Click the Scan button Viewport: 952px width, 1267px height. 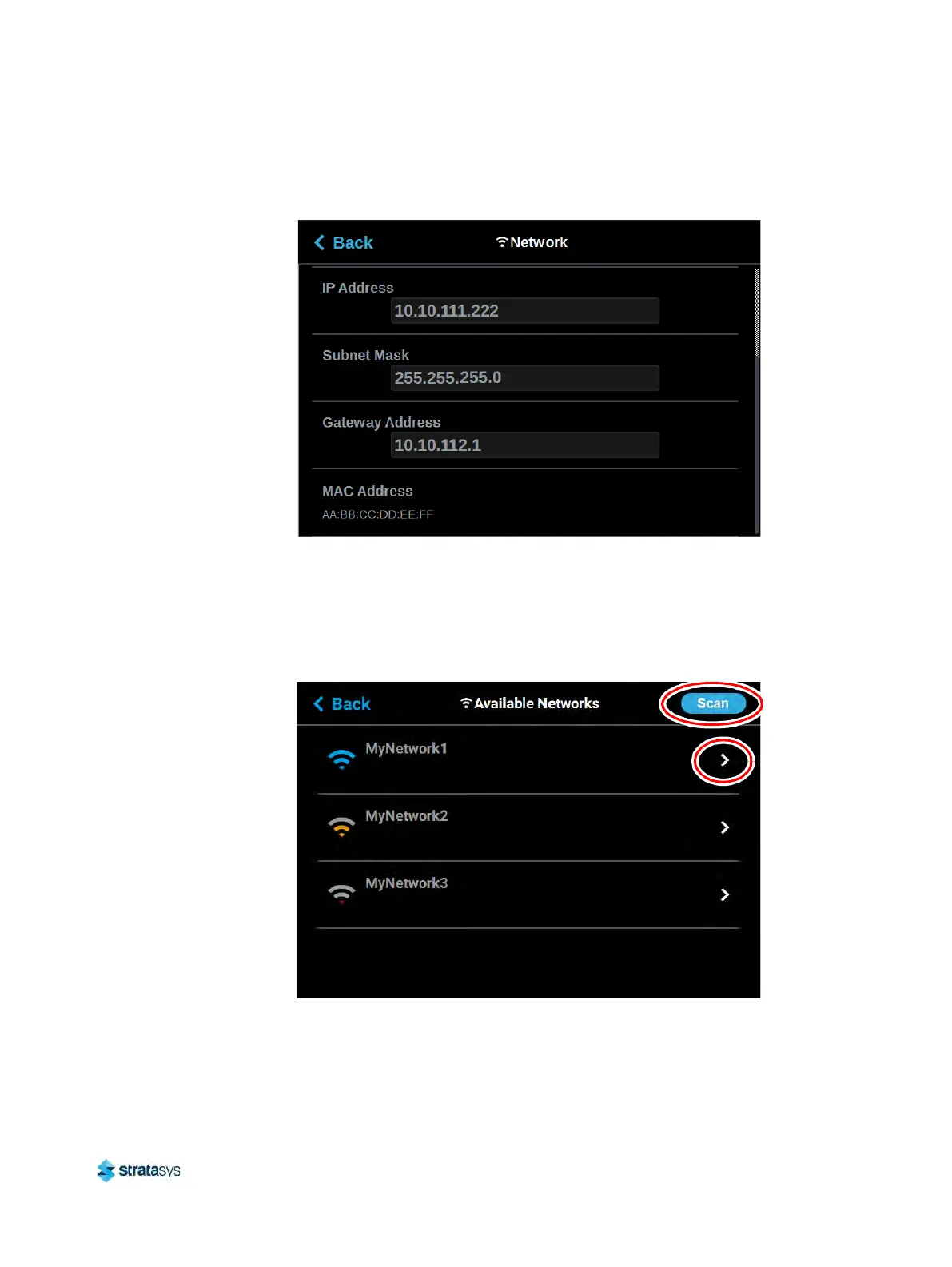(x=713, y=703)
